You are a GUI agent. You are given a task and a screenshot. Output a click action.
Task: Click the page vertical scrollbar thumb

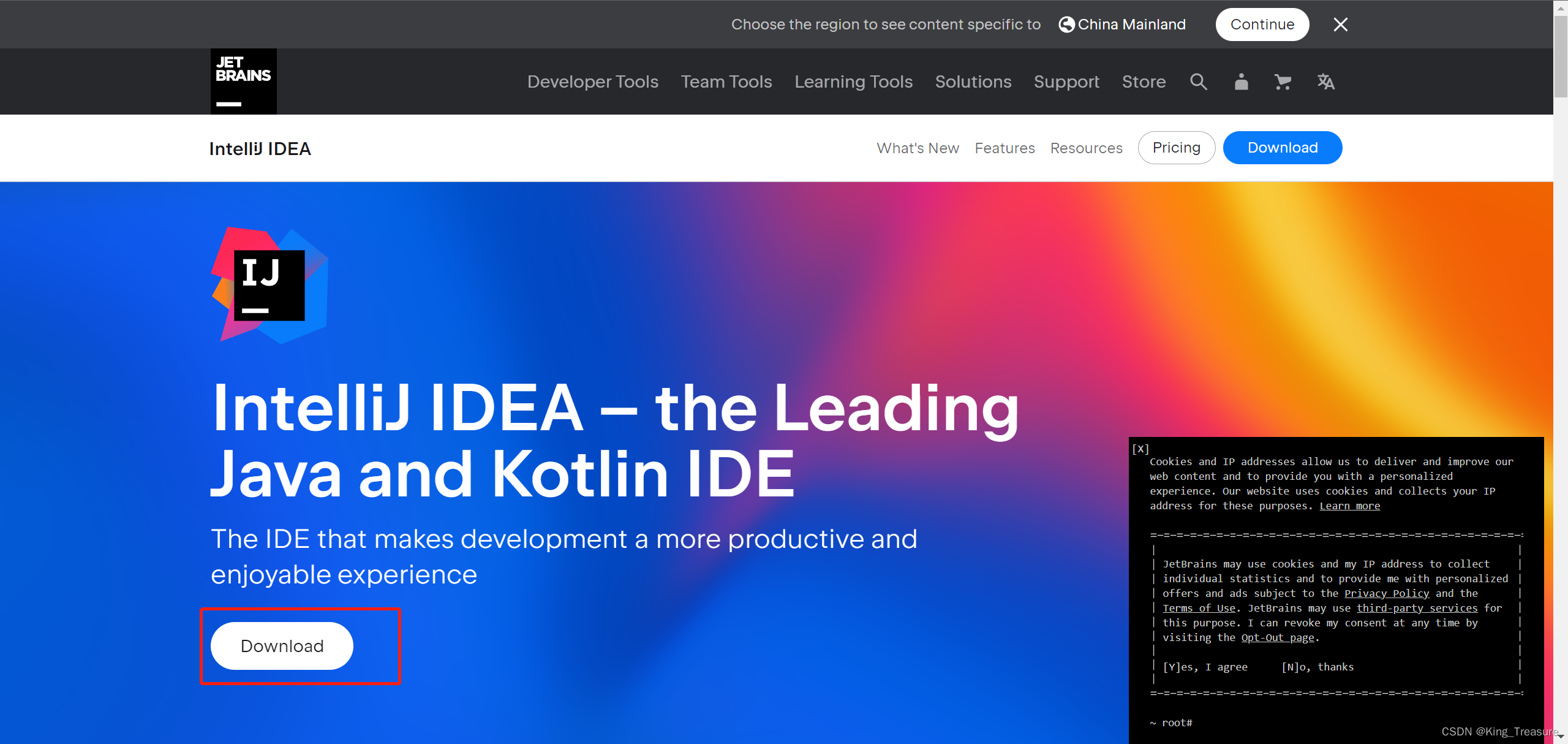click(x=1560, y=56)
